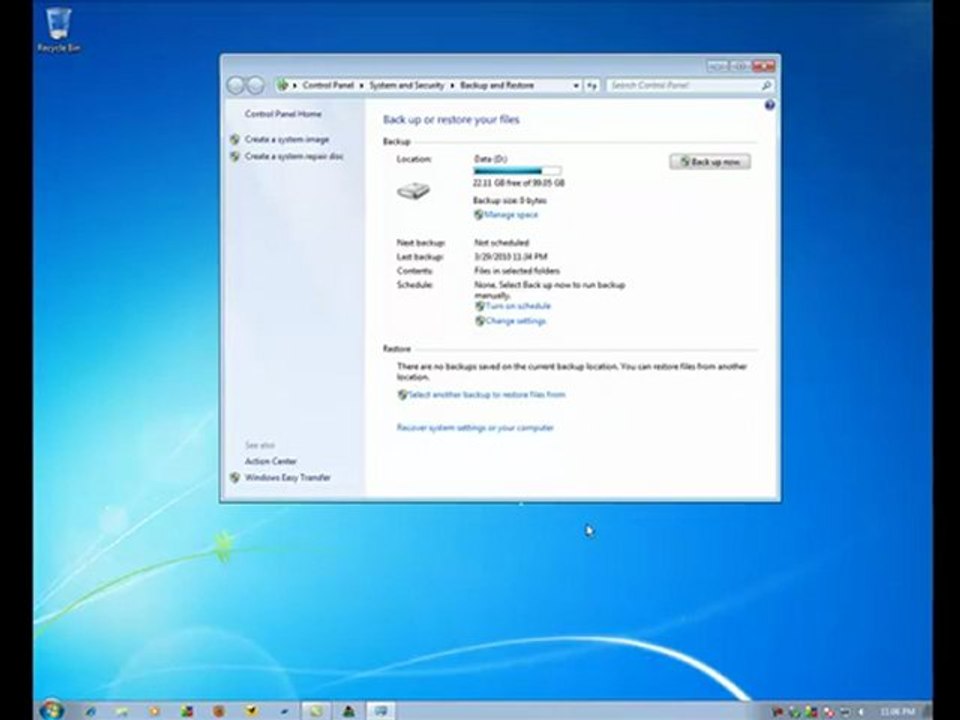This screenshot has width=960, height=720.
Task: Open the Windows Start menu orb
Action: (52, 710)
